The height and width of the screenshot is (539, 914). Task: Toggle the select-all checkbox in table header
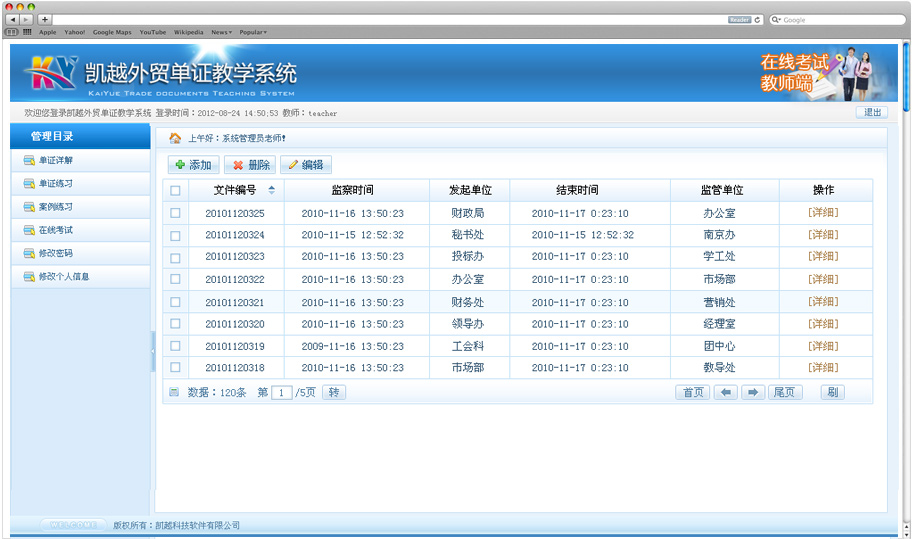click(x=175, y=190)
